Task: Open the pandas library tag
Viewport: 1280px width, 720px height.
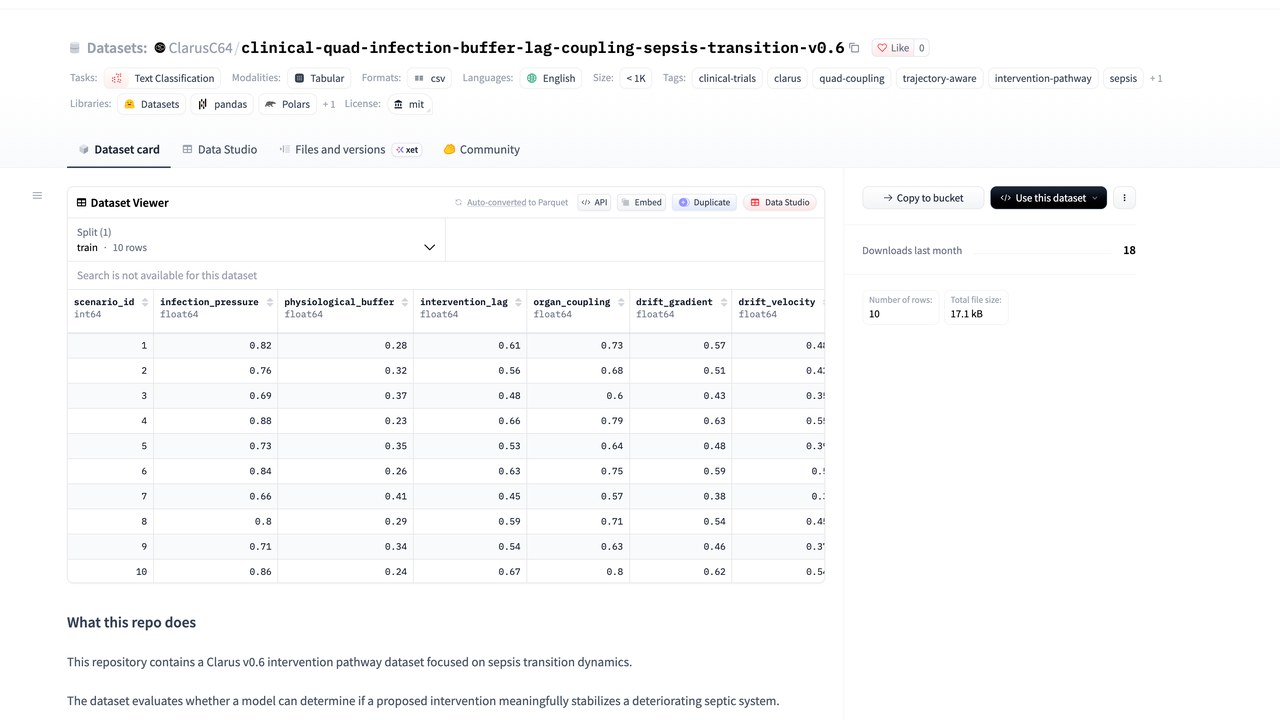Action: pyautogui.click(x=222, y=104)
